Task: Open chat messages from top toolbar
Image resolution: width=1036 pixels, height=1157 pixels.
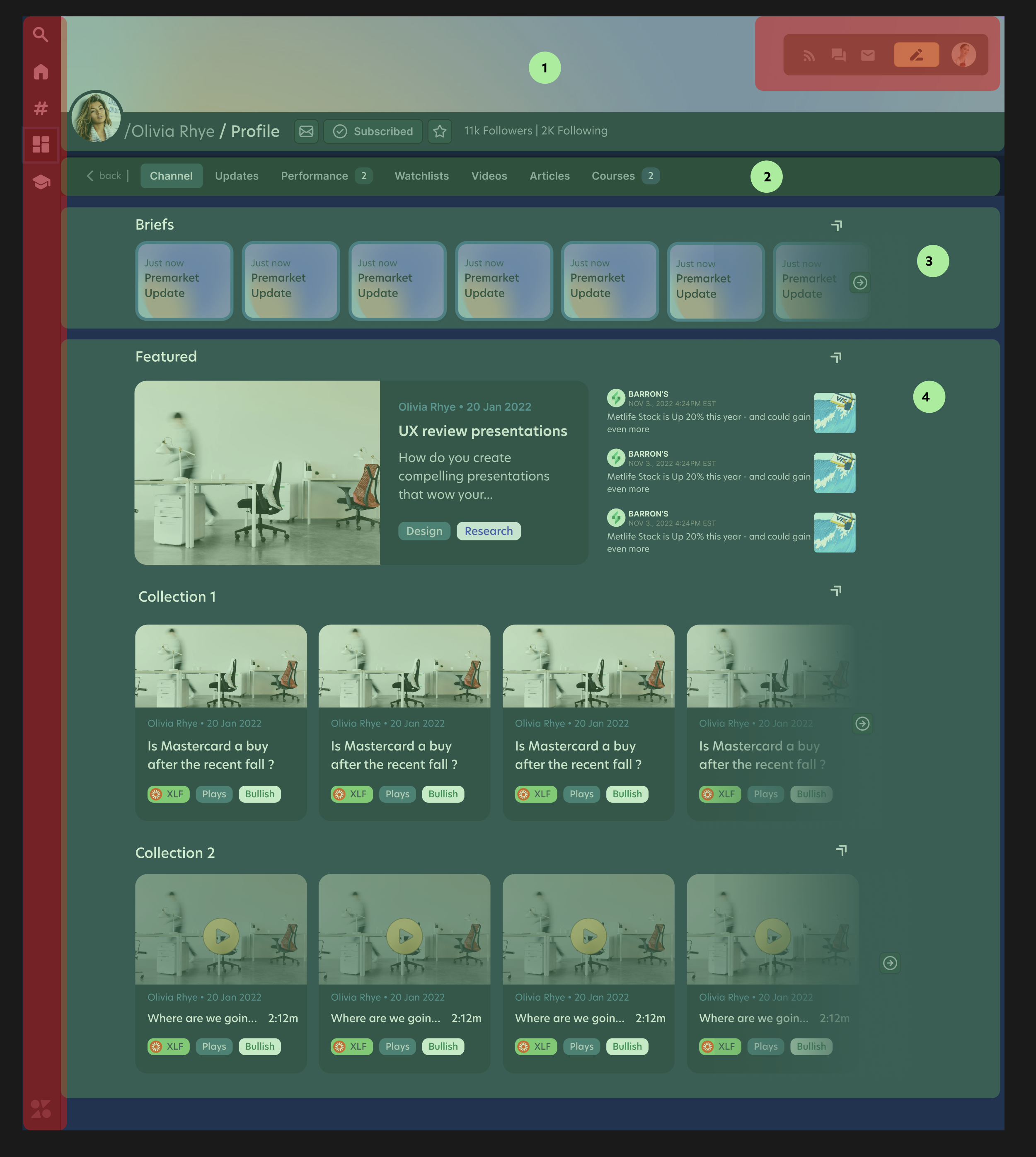Action: tap(838, 55)
